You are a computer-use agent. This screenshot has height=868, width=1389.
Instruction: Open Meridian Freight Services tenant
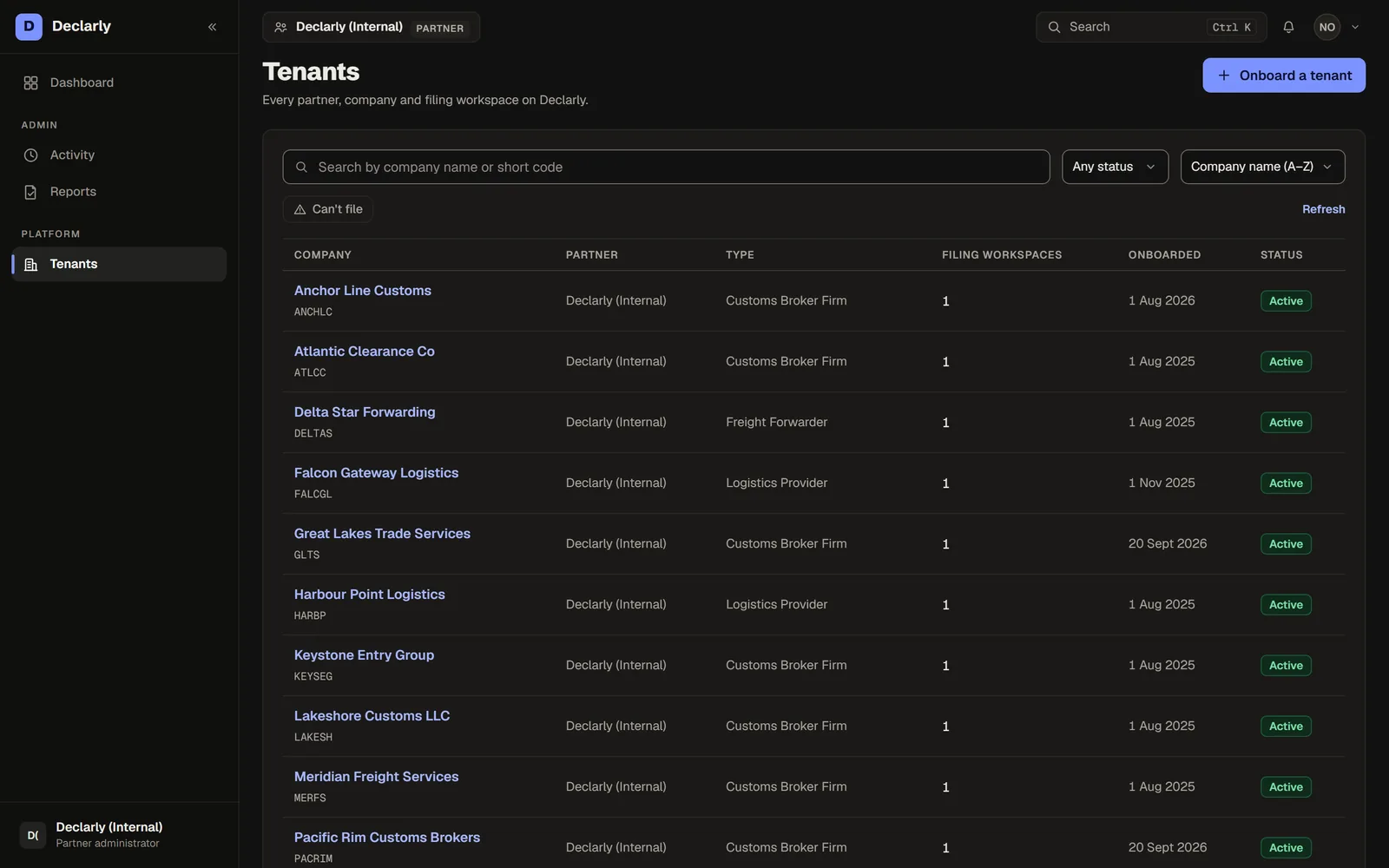tap(376, 777)
